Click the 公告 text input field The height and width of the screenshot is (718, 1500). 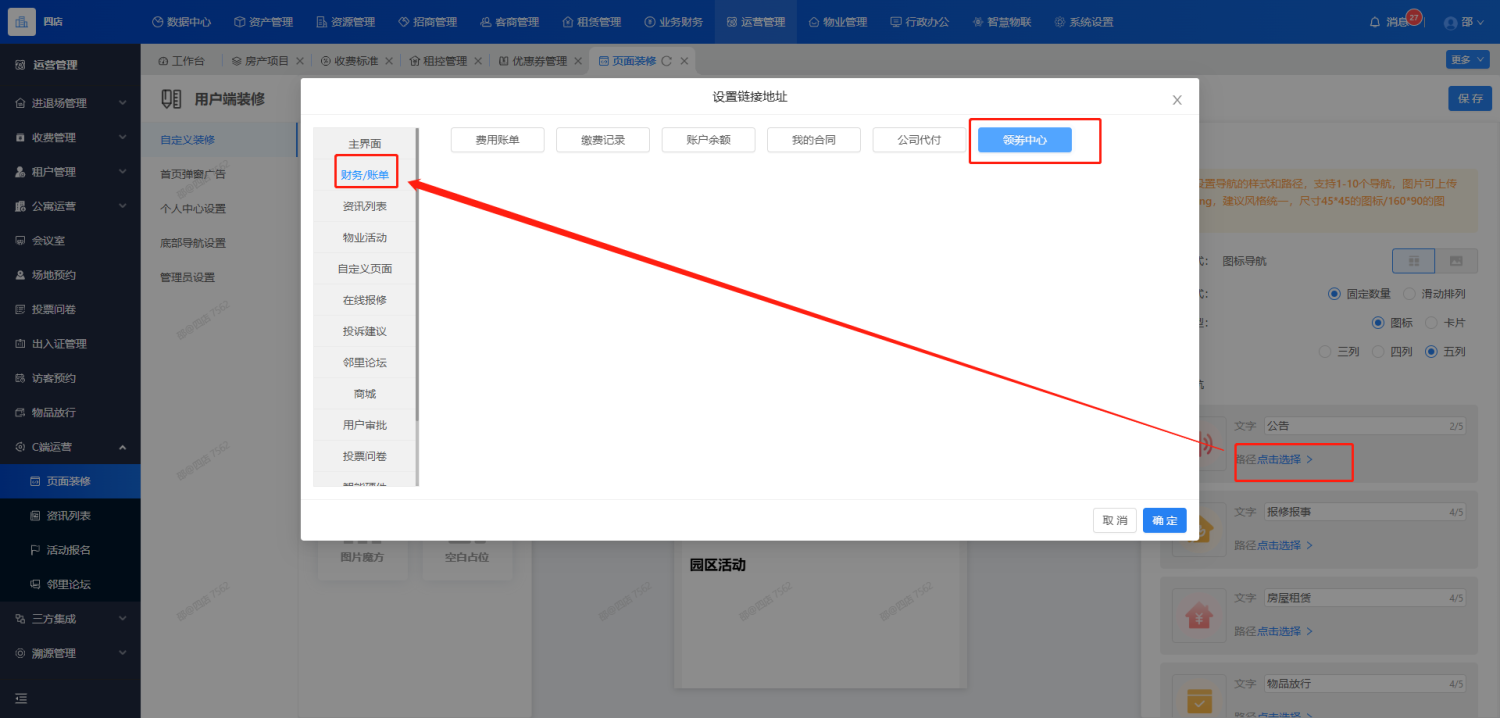[1350, 426]
